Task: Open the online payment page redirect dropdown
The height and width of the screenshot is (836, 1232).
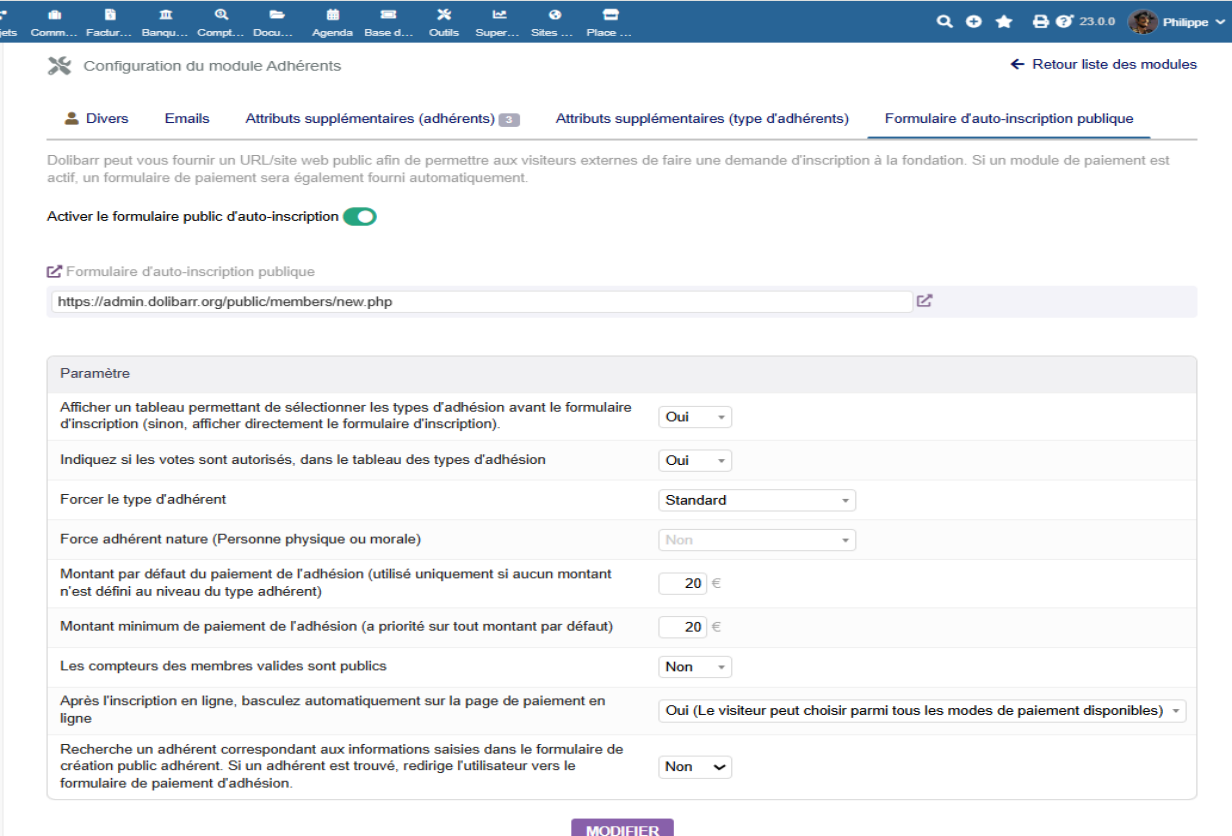Action: pyautogui.click(x=922, y=711)
